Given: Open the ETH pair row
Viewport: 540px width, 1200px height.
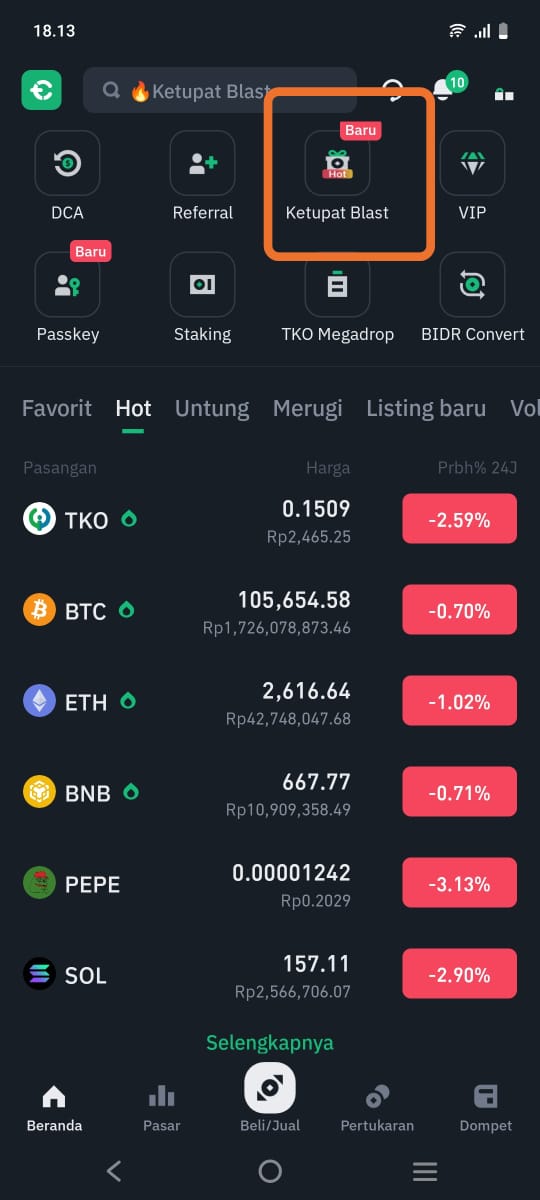Looking at the screenshot, I should click(270, 702).
